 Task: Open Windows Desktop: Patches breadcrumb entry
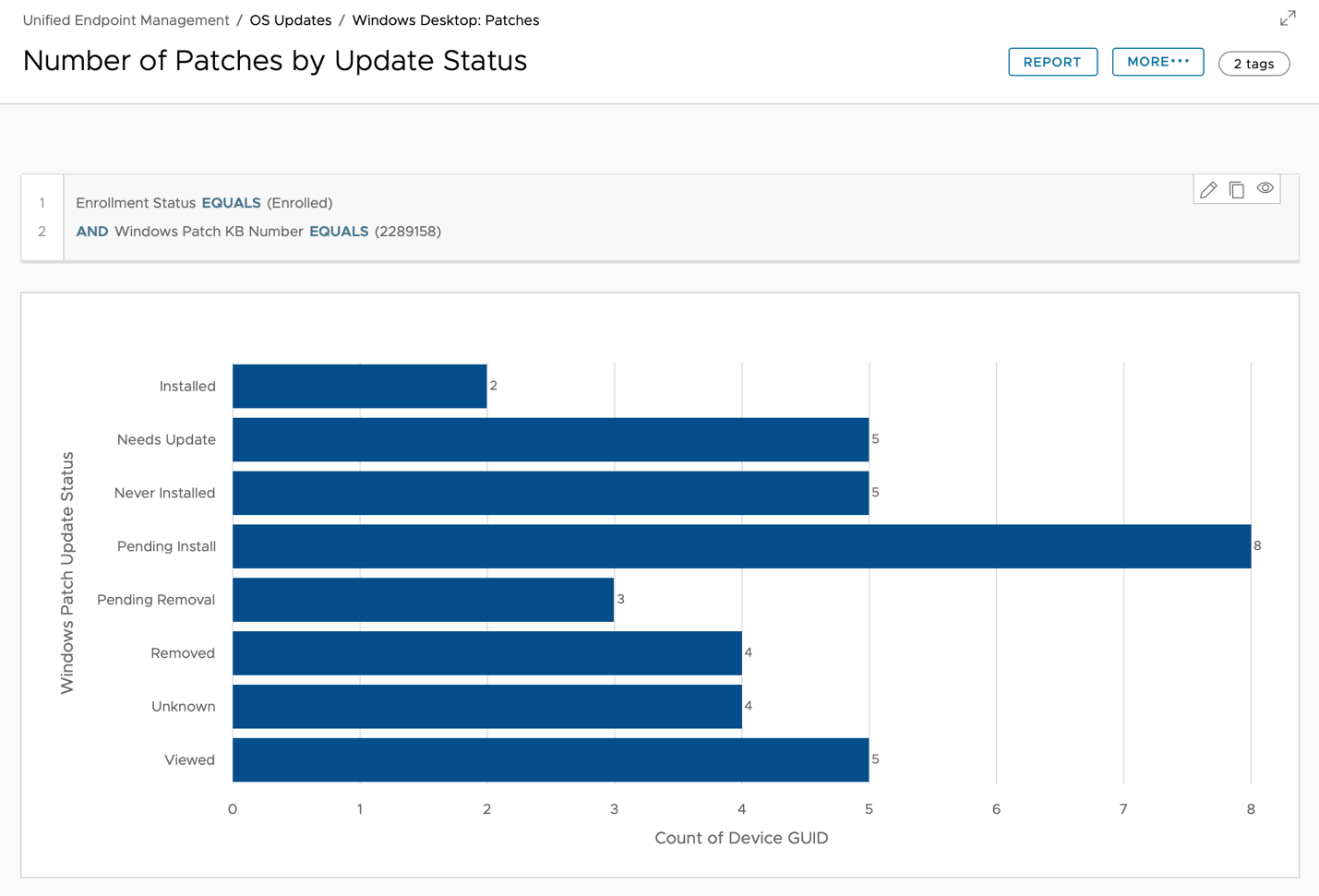446,19
